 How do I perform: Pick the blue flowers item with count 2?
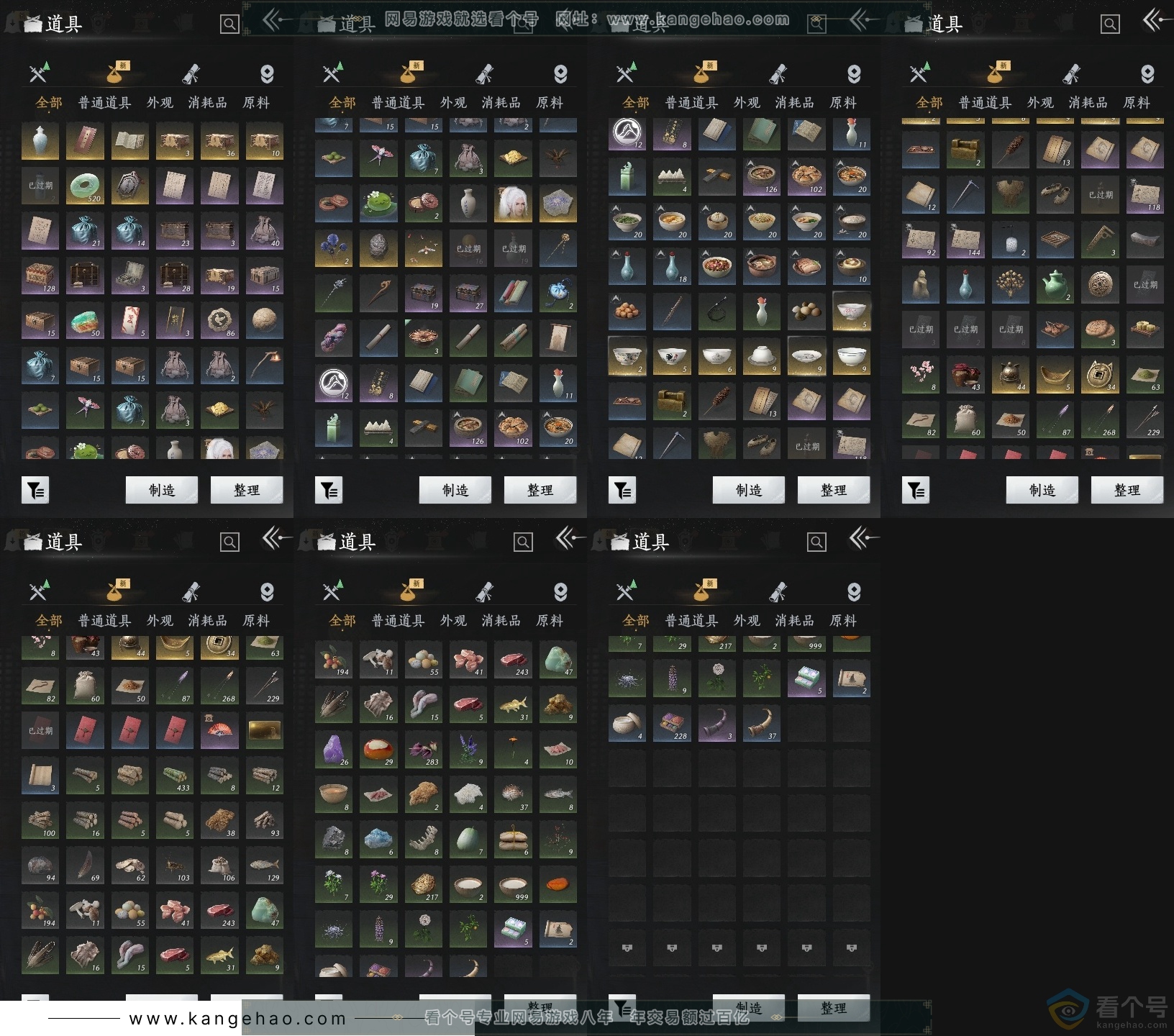click(x=334, y=249)
